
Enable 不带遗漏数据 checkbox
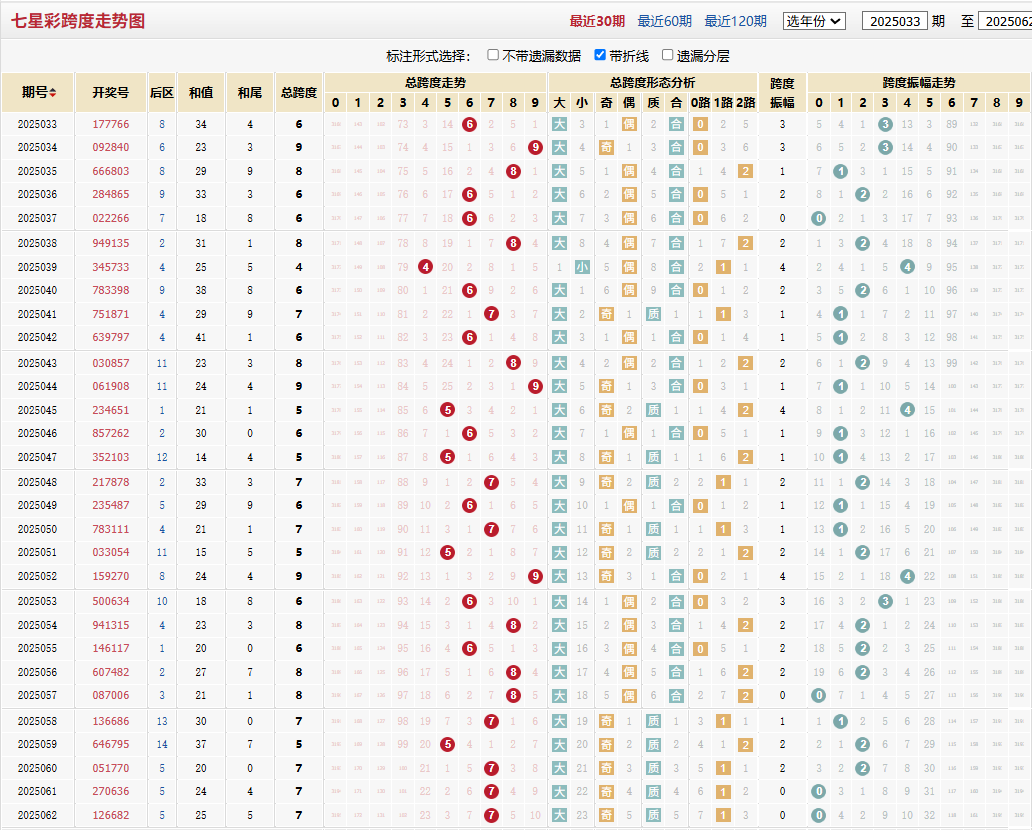point(493,55)
